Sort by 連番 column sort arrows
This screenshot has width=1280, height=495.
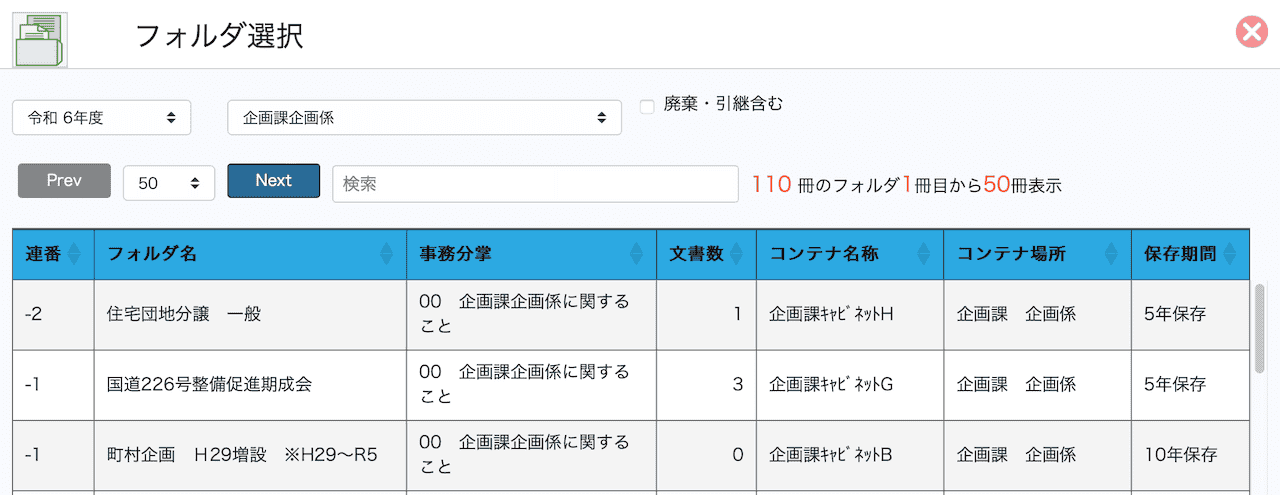(x=74, y=254)
